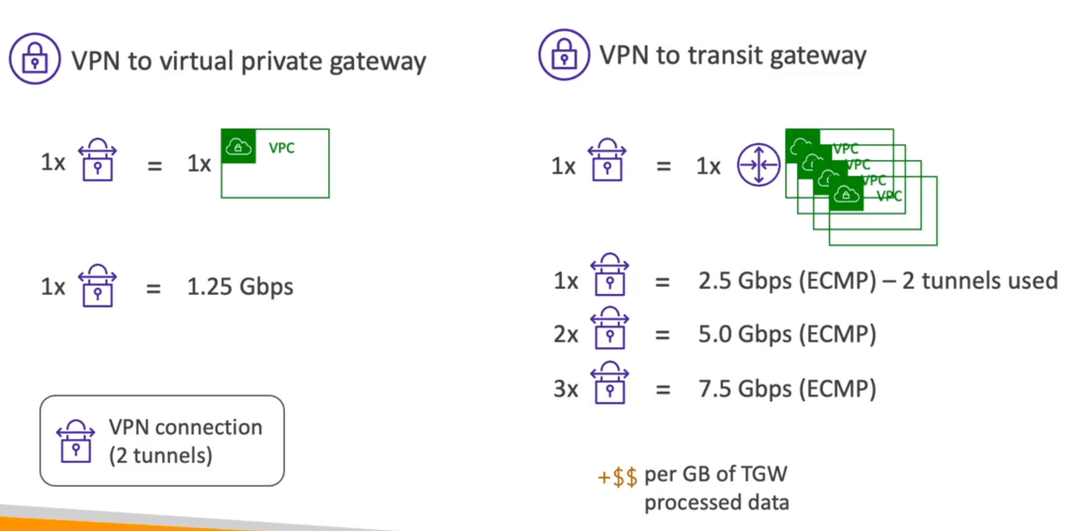Click the green cloud icon in the single VPC box

click(x=238, y=146)
